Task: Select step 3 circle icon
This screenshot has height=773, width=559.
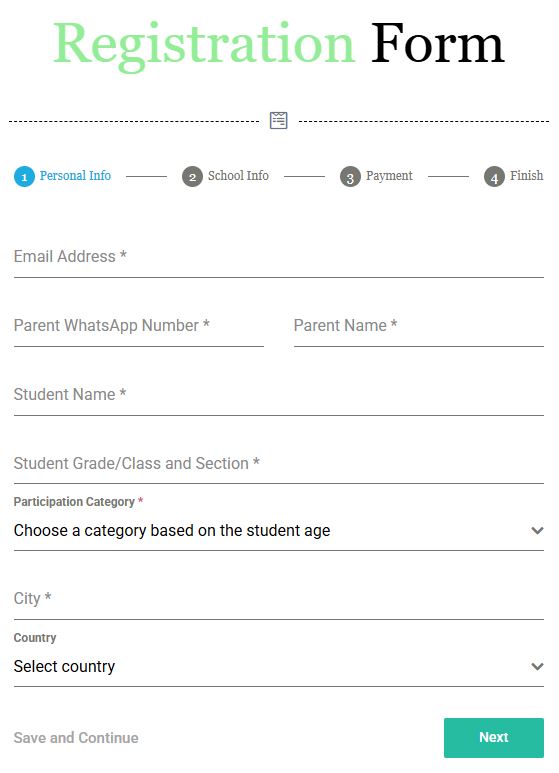Action: [350, 177]
